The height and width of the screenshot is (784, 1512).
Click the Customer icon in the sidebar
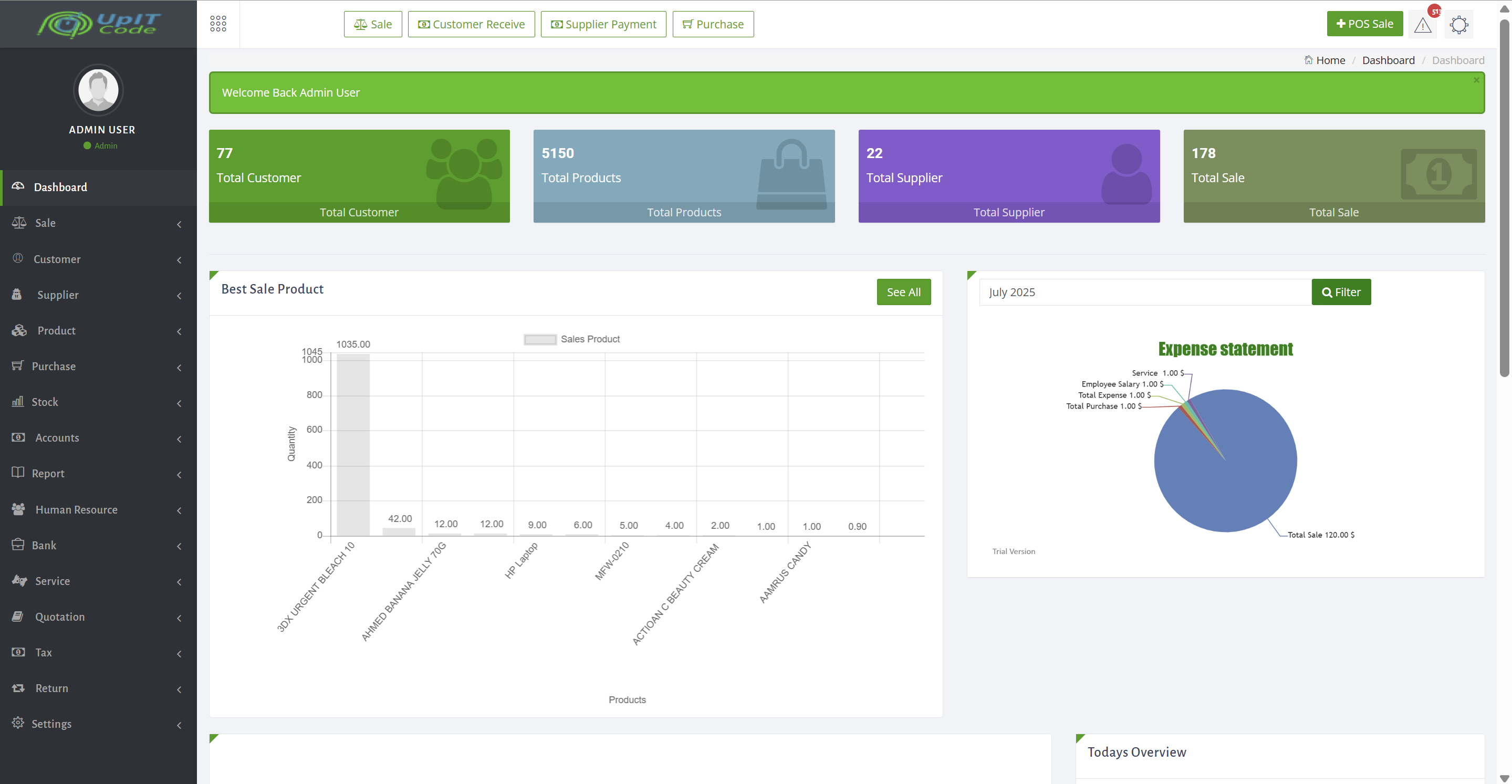(x=18, y=258)
